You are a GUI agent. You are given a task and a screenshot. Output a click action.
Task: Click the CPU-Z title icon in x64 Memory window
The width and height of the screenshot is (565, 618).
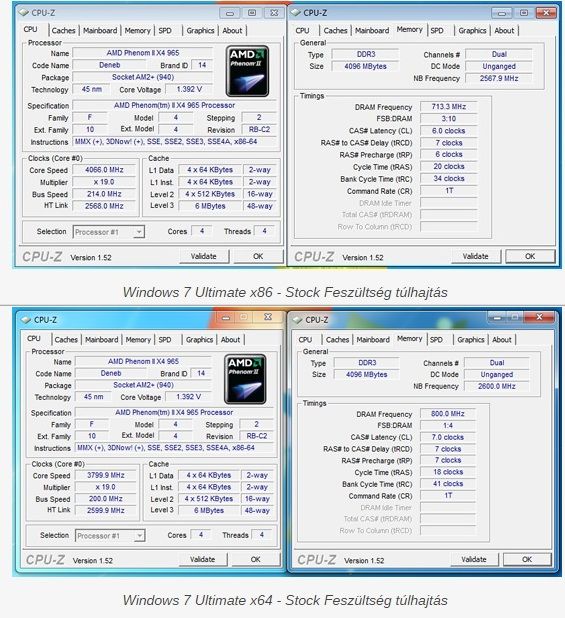tap(297, 320)
